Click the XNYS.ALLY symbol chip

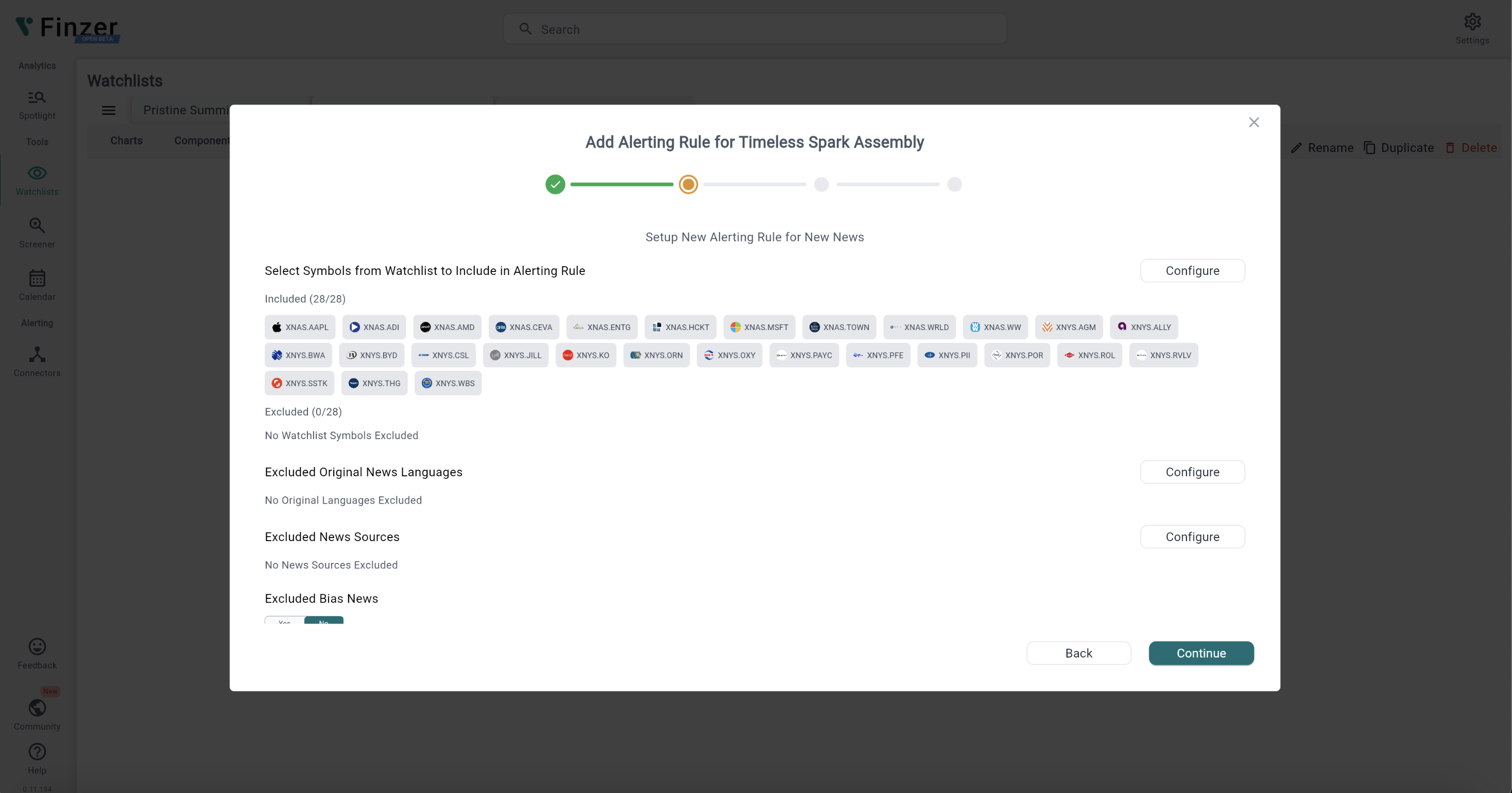tap(1143, 327)
